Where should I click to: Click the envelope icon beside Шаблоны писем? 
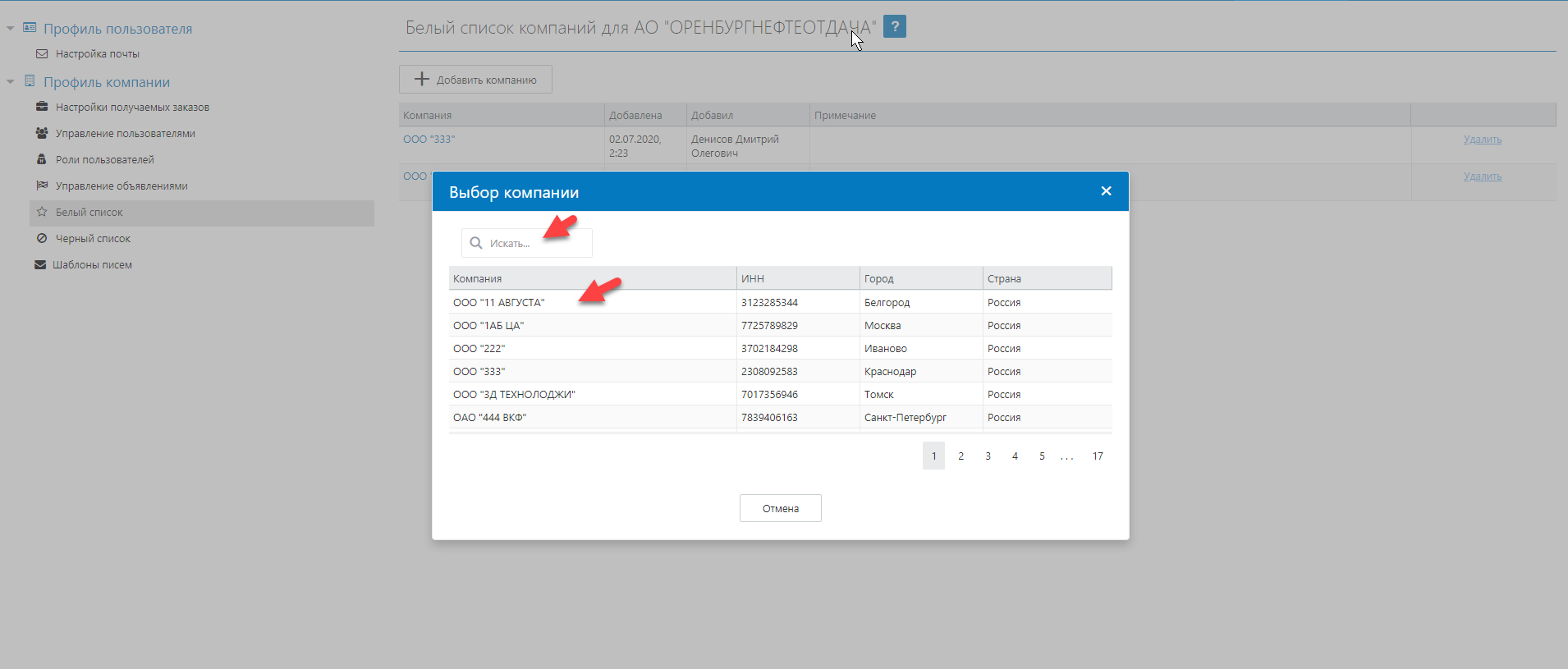(x=40, y=264)
